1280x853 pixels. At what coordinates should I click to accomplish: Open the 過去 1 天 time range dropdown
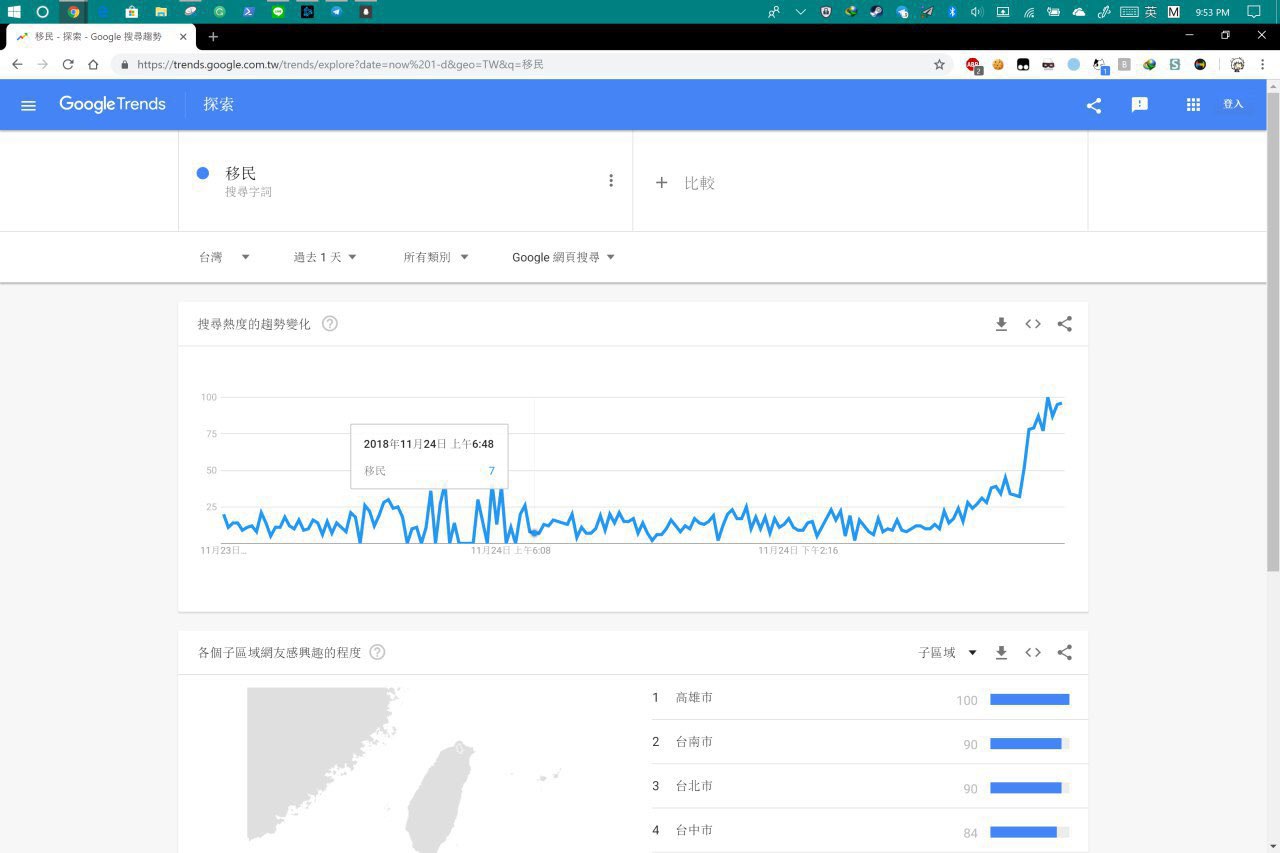[324, 257]
